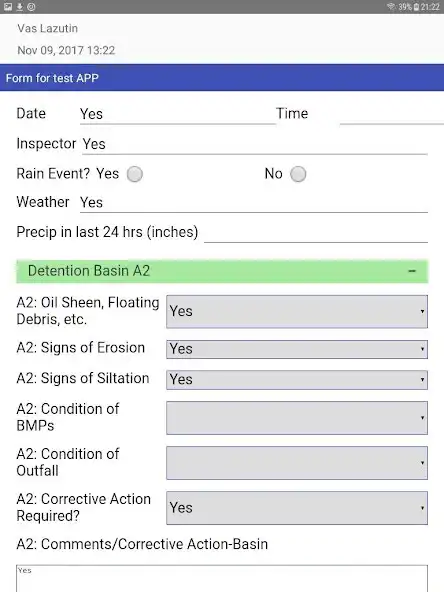Image resolution: width=444 pixels, height=592 pixels.
Task: Open A2 Signs of Erosion dropdown
Action: 297,349
